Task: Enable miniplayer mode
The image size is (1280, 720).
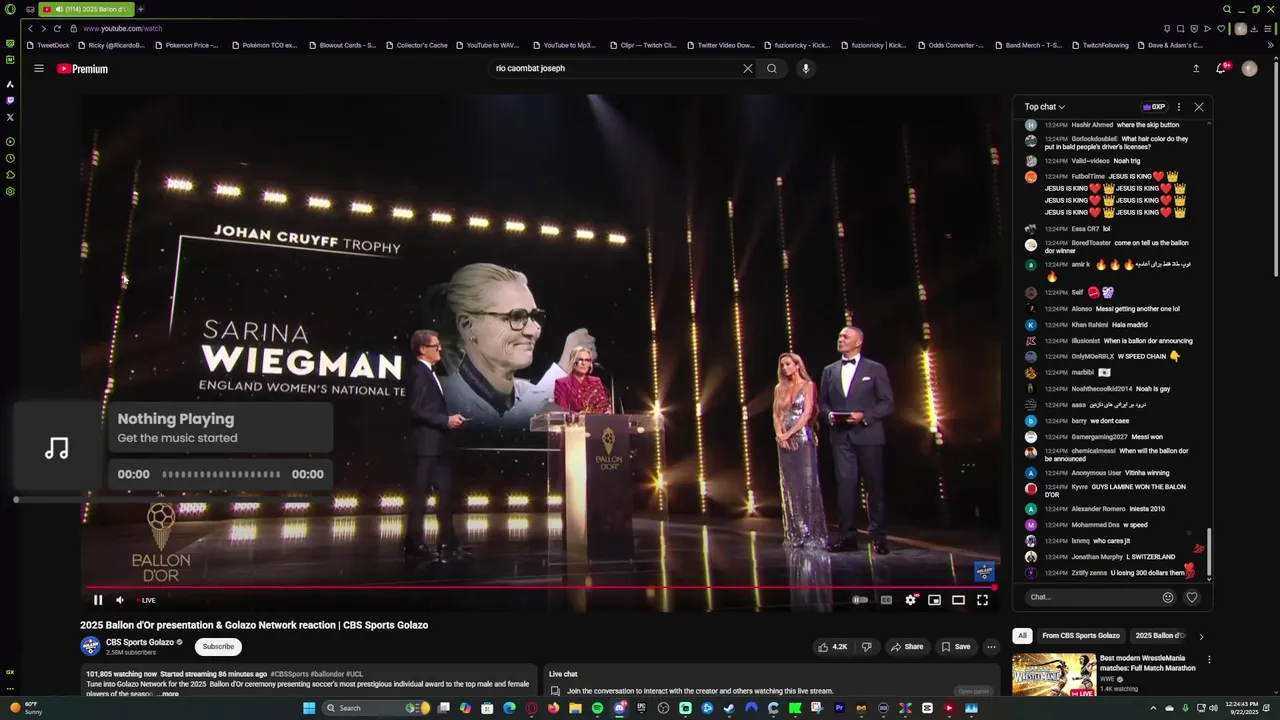Action: (x=934, y=600)
